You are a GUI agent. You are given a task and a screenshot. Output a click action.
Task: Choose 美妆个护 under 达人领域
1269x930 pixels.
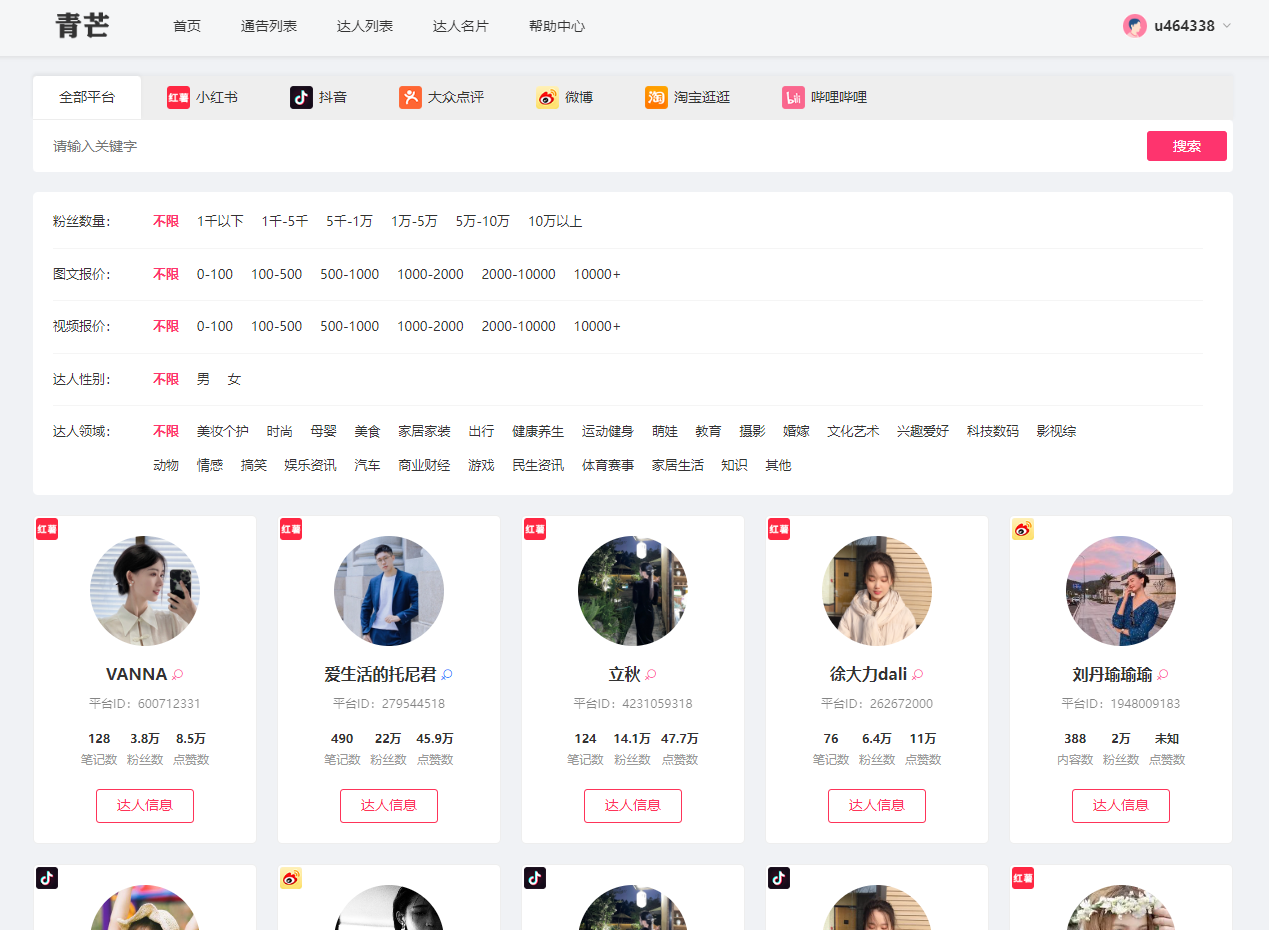222,431
